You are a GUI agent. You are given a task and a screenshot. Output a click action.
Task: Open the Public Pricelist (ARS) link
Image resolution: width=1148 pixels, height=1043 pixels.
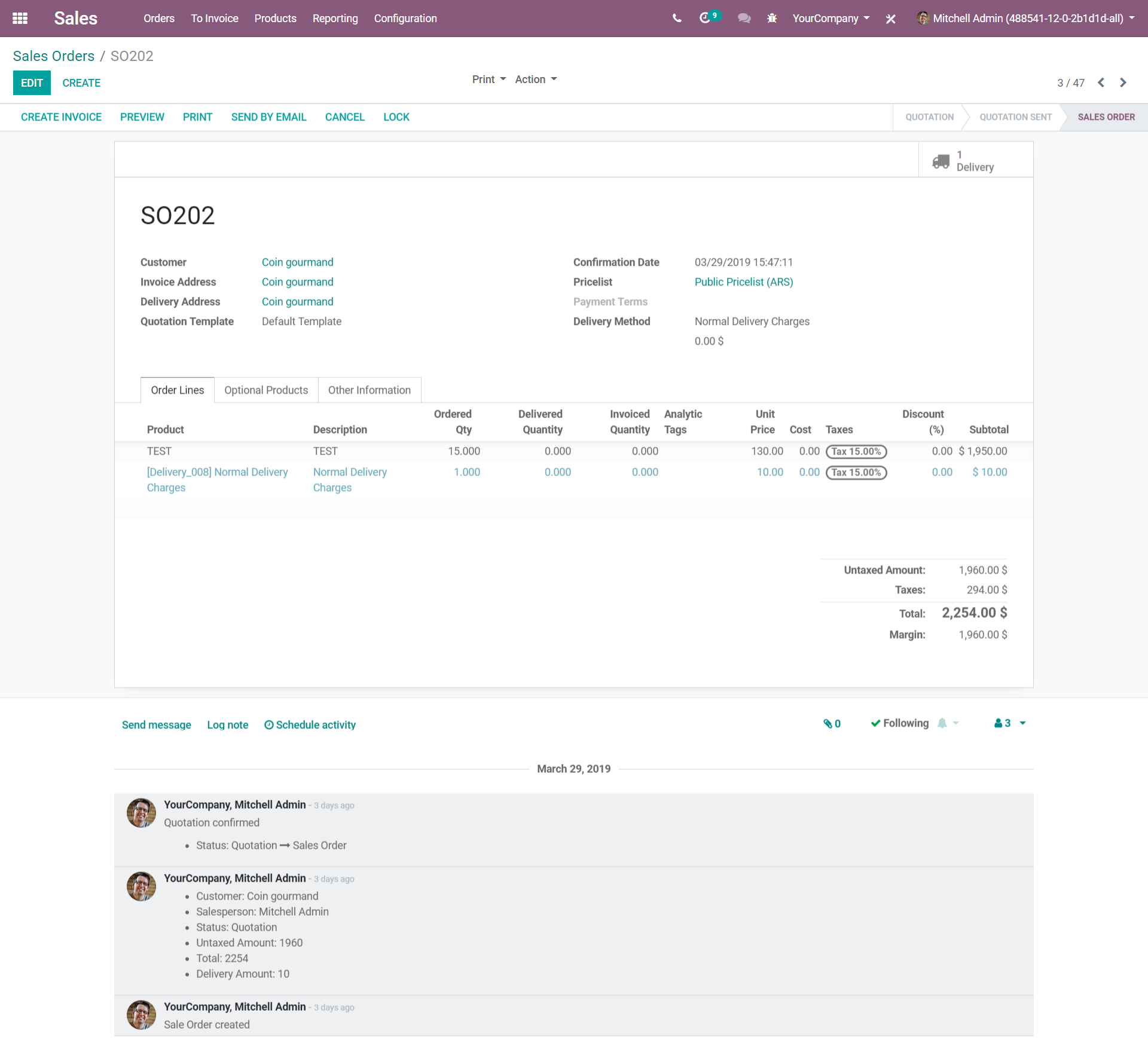[743, 282]
